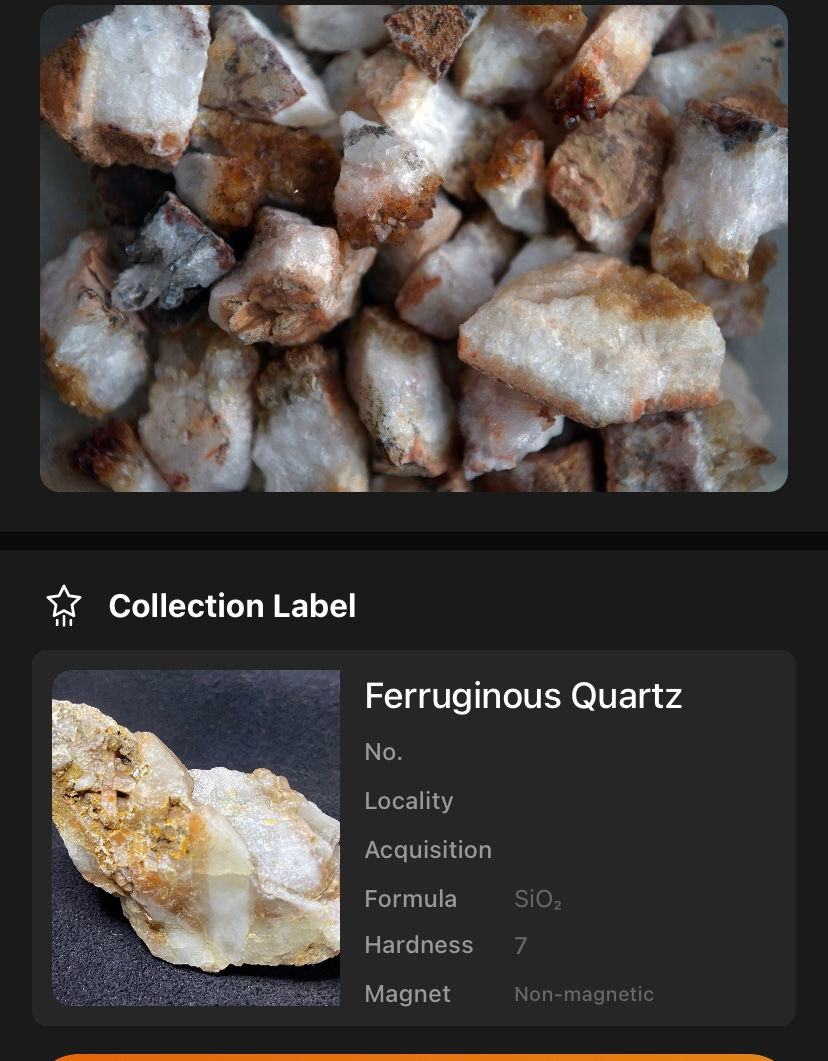Tap the specimen thumbnail in the label card
The width and height of the screenshot is (828, 1061).
[196, 837]
